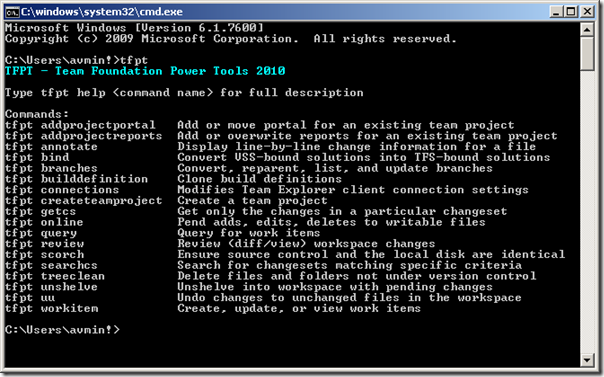This screenshot has height=377, width=604.
Task: Close the cmd.exe window
Action: pos(587,12)
